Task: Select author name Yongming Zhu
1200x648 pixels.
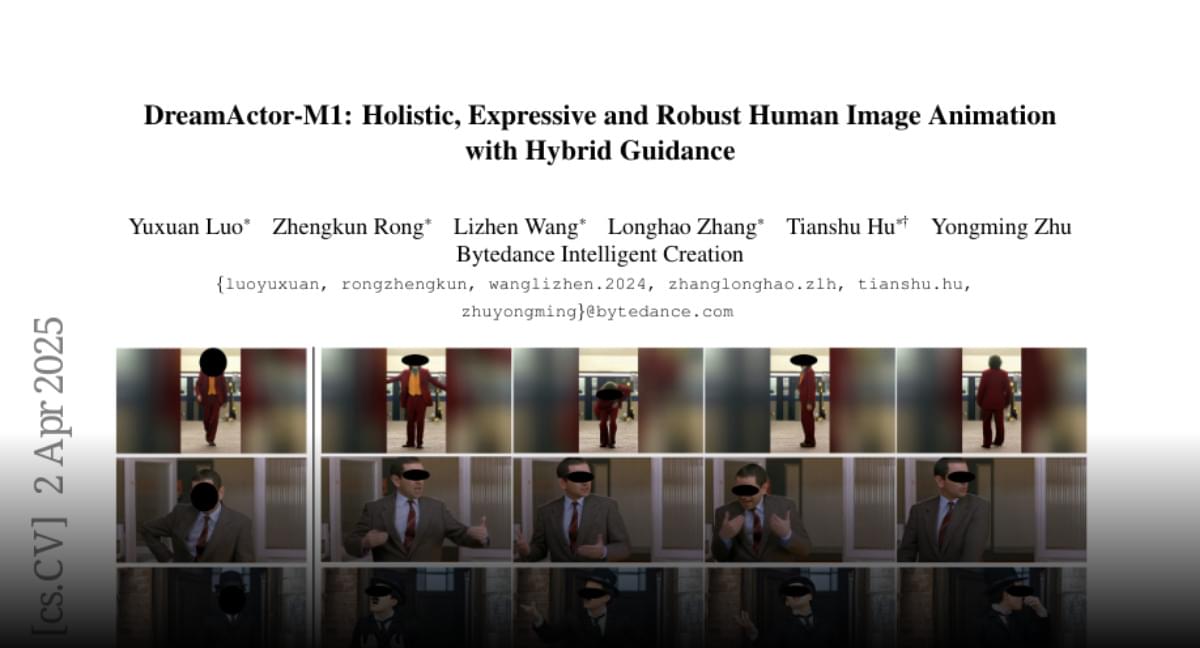Action: pos(1001,227)
